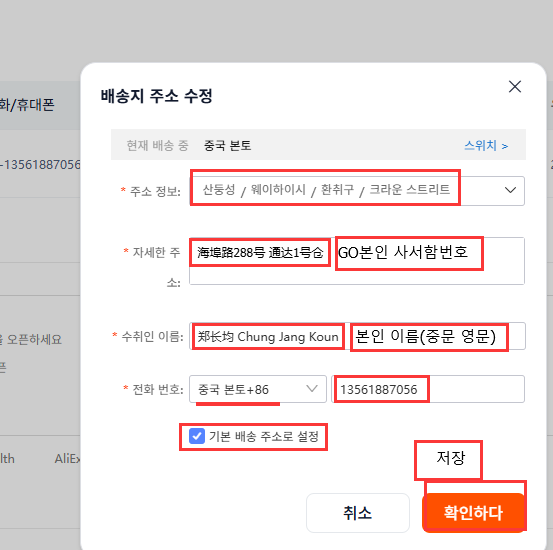Click the 취소 button

pyautogui.click(x=358, y=513)
